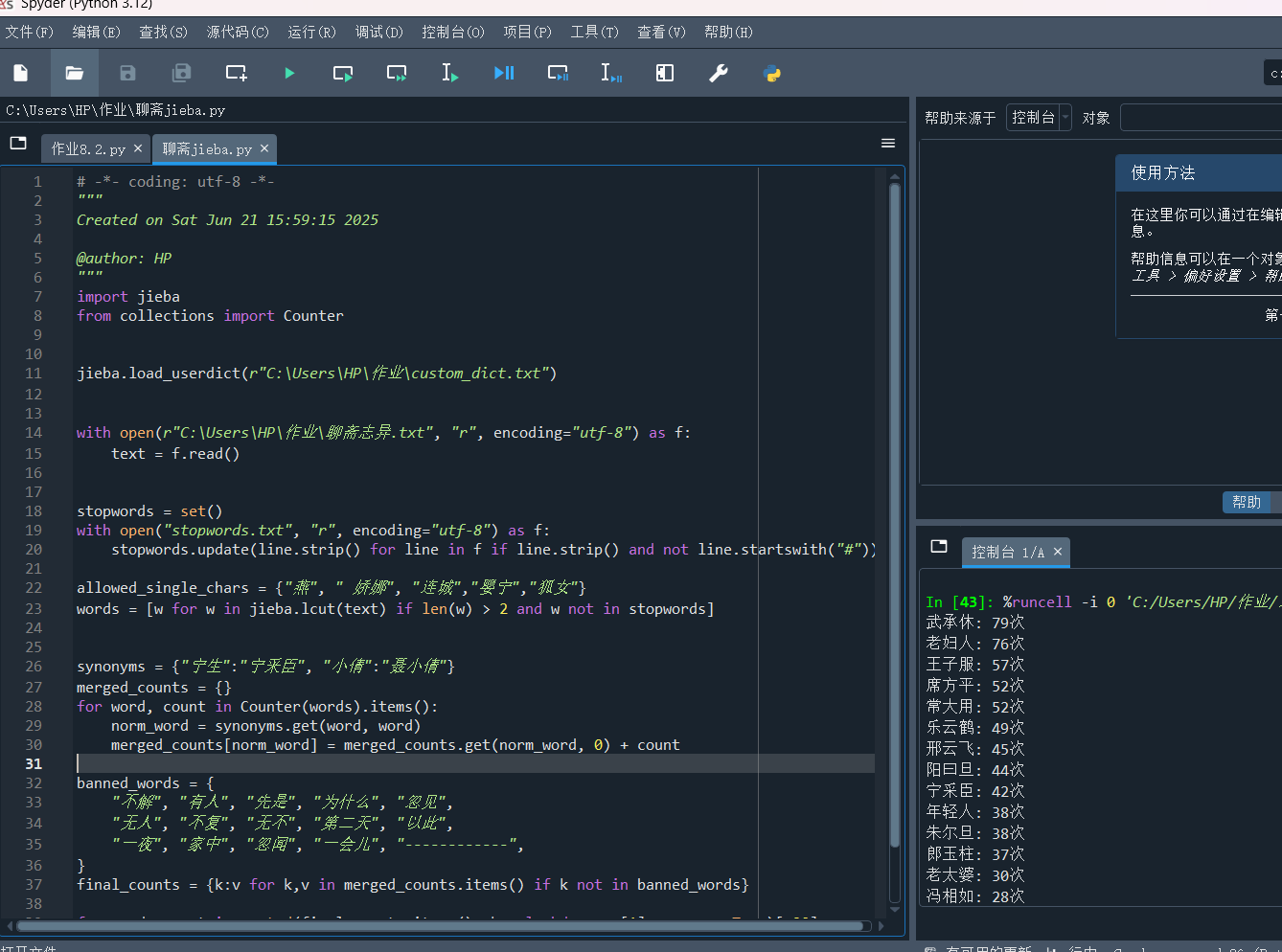Click the 帮助 pane tab button
Screen dimensions: 1282x952
pyautogui.click(x=1246, y=502)
